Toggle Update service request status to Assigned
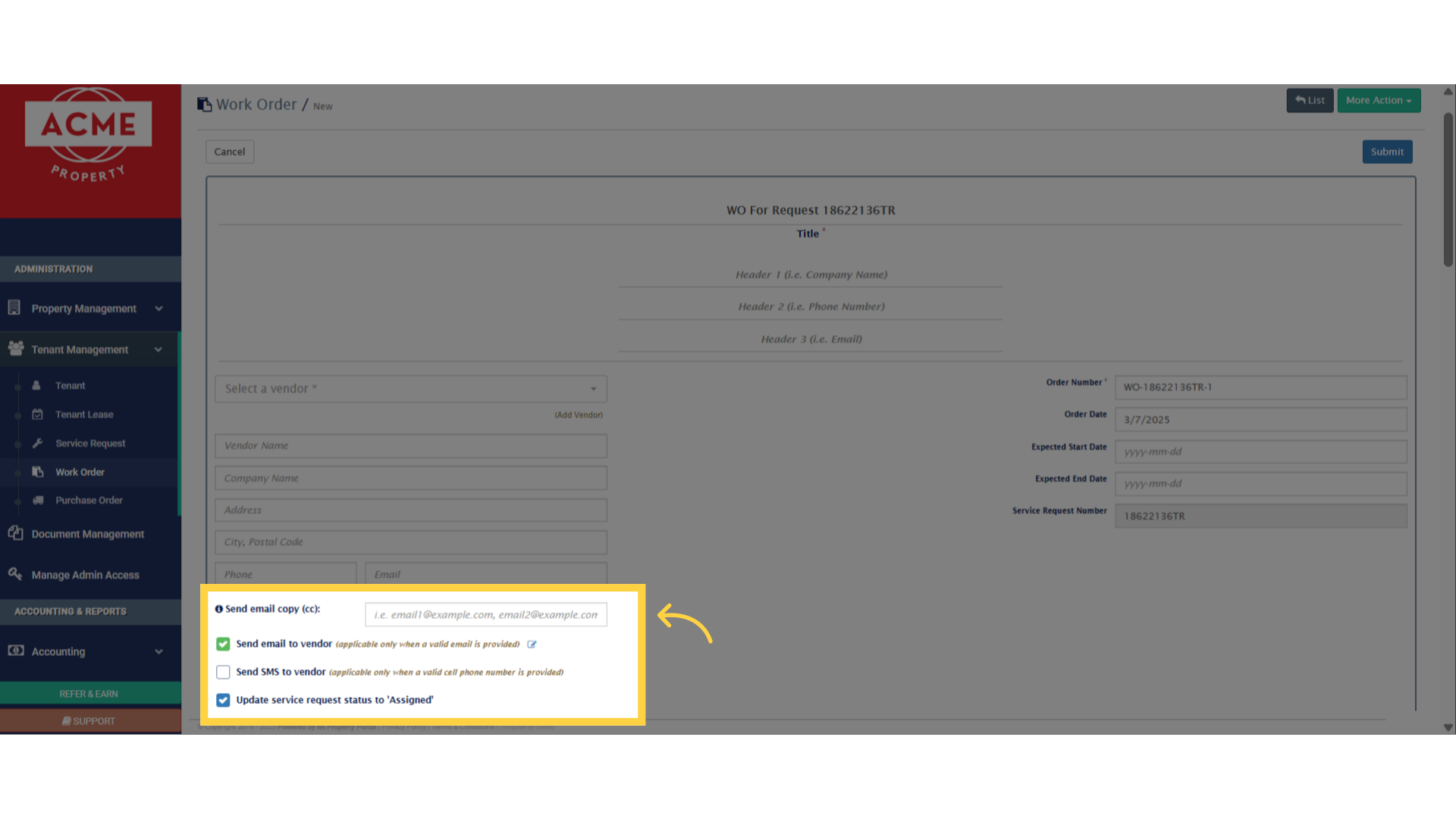The height and width of the screenshot is (819, 1456). [223, 700]
